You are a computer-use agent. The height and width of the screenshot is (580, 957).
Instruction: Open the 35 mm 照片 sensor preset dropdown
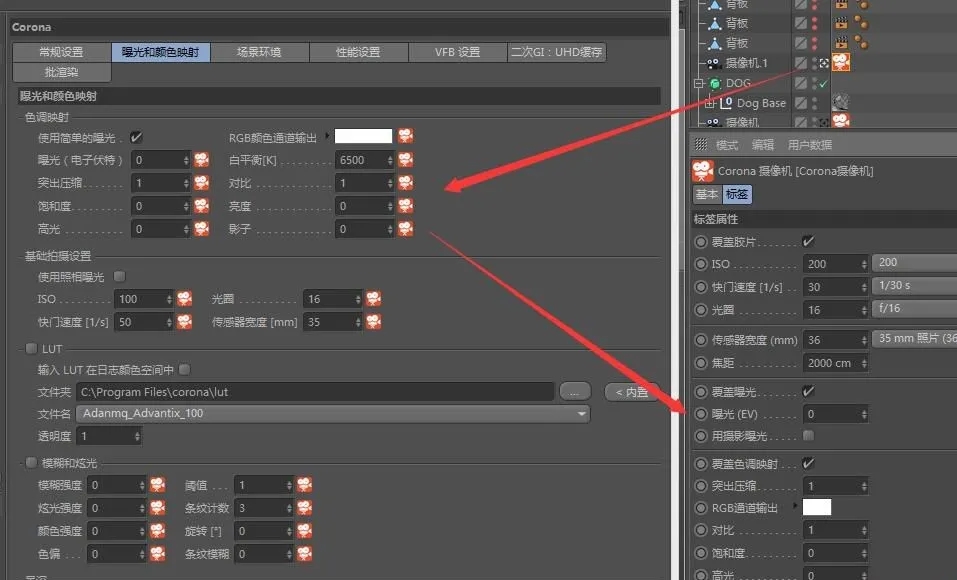click(914, 338)
